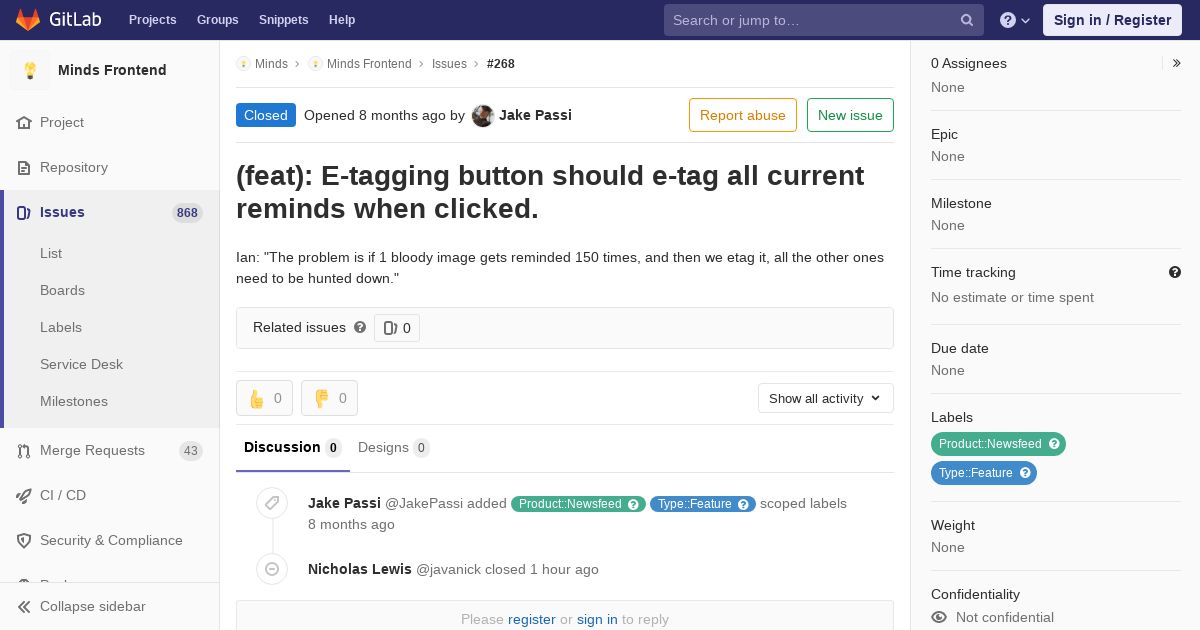
Task: Open CI / CD rocket sidebar item
Action: 110,495
